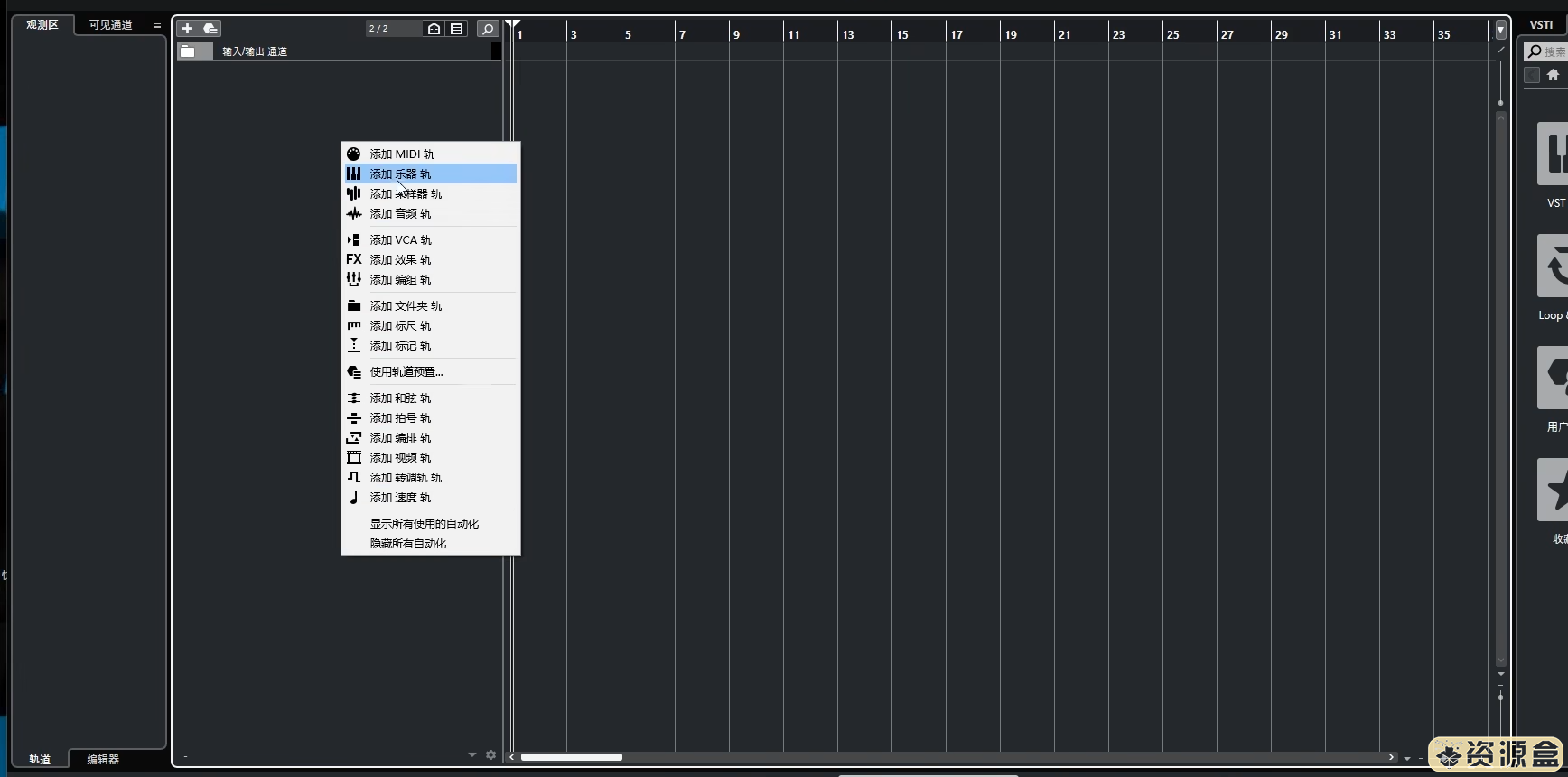
Task: Open the find tracks magnifier button
Action: tap(487, 29)
